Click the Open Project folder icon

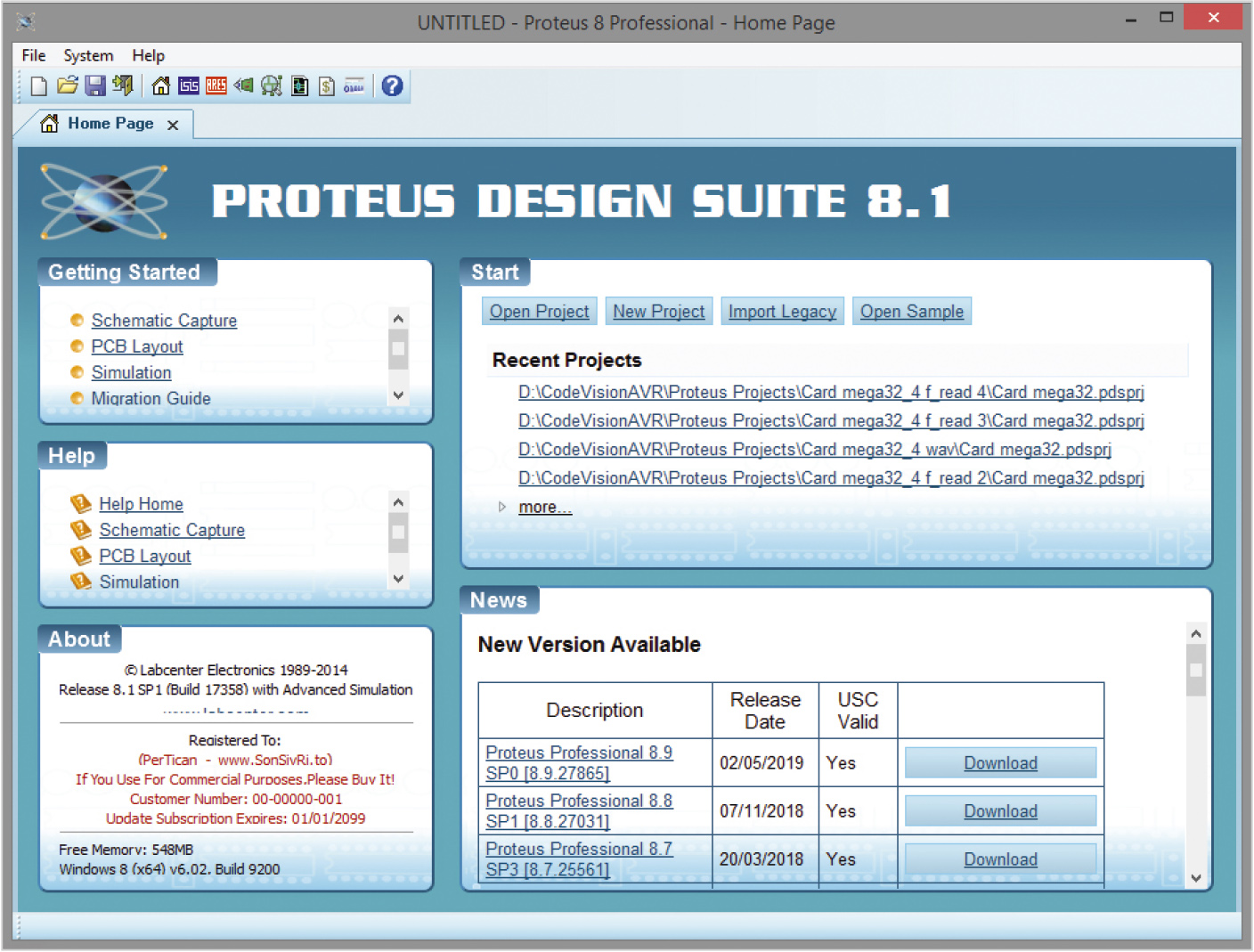[x=67, y=86]
